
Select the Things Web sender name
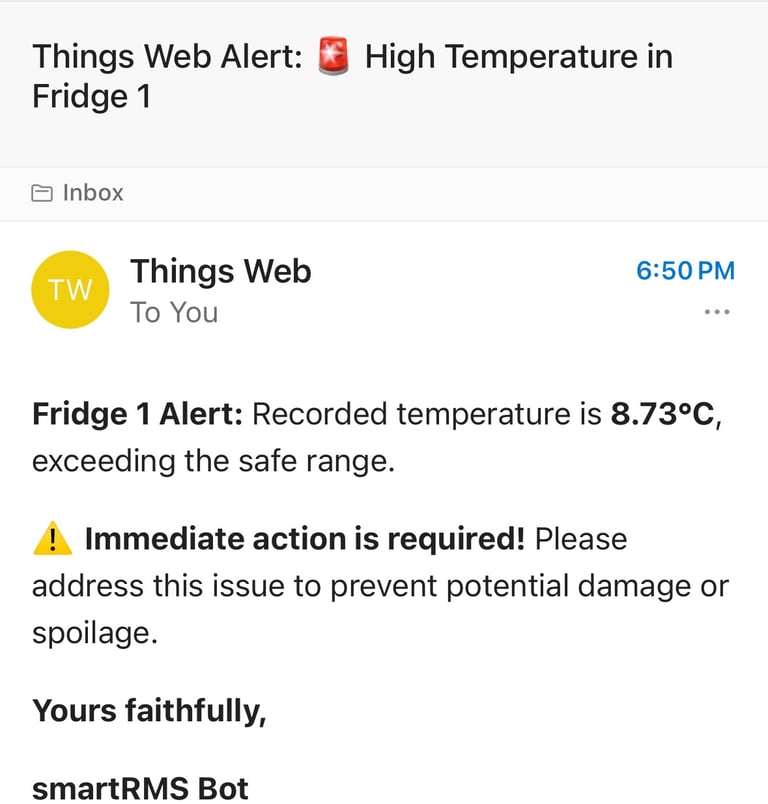(x=220, y=271)
